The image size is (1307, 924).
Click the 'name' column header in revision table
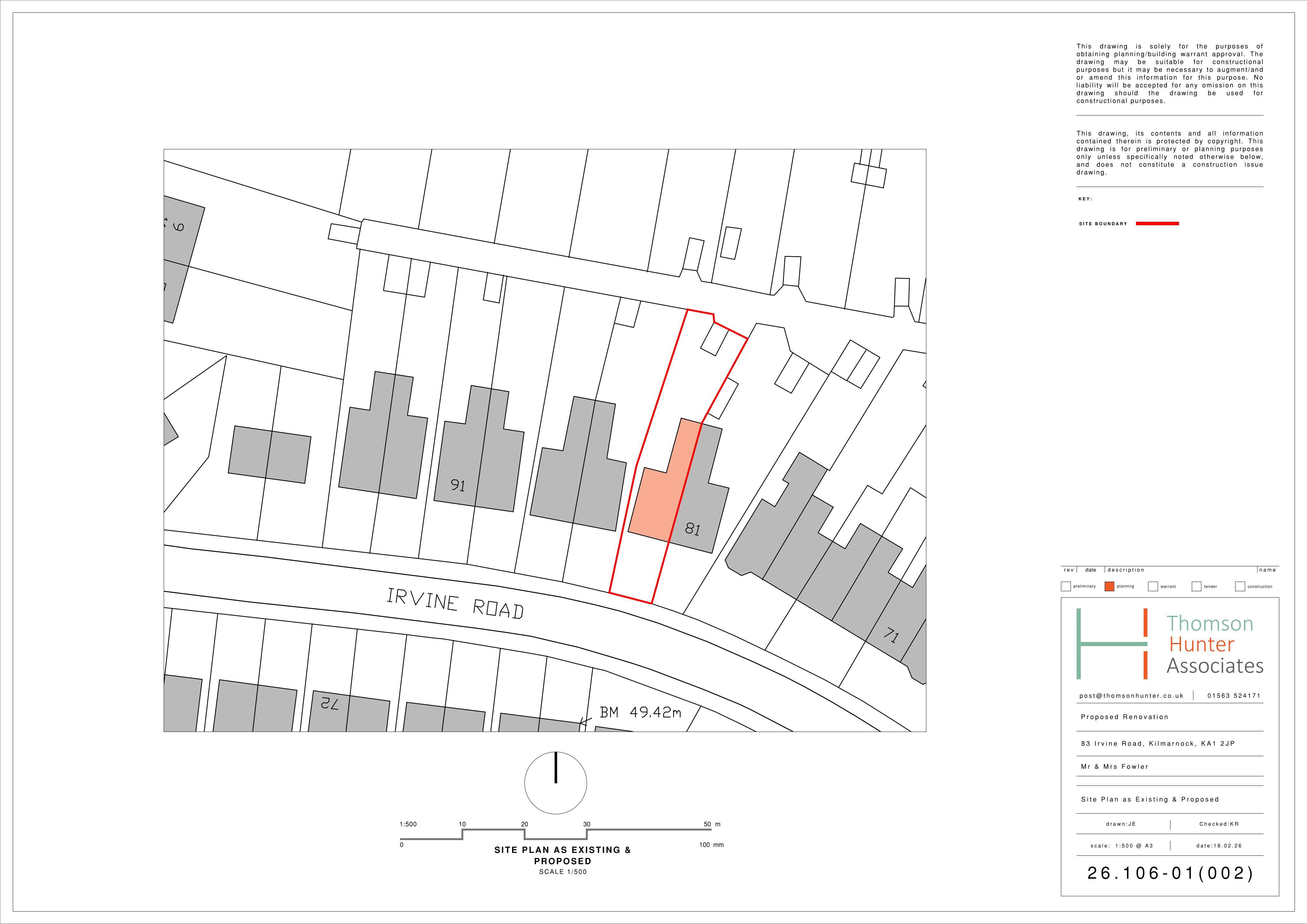(1267, 570)
